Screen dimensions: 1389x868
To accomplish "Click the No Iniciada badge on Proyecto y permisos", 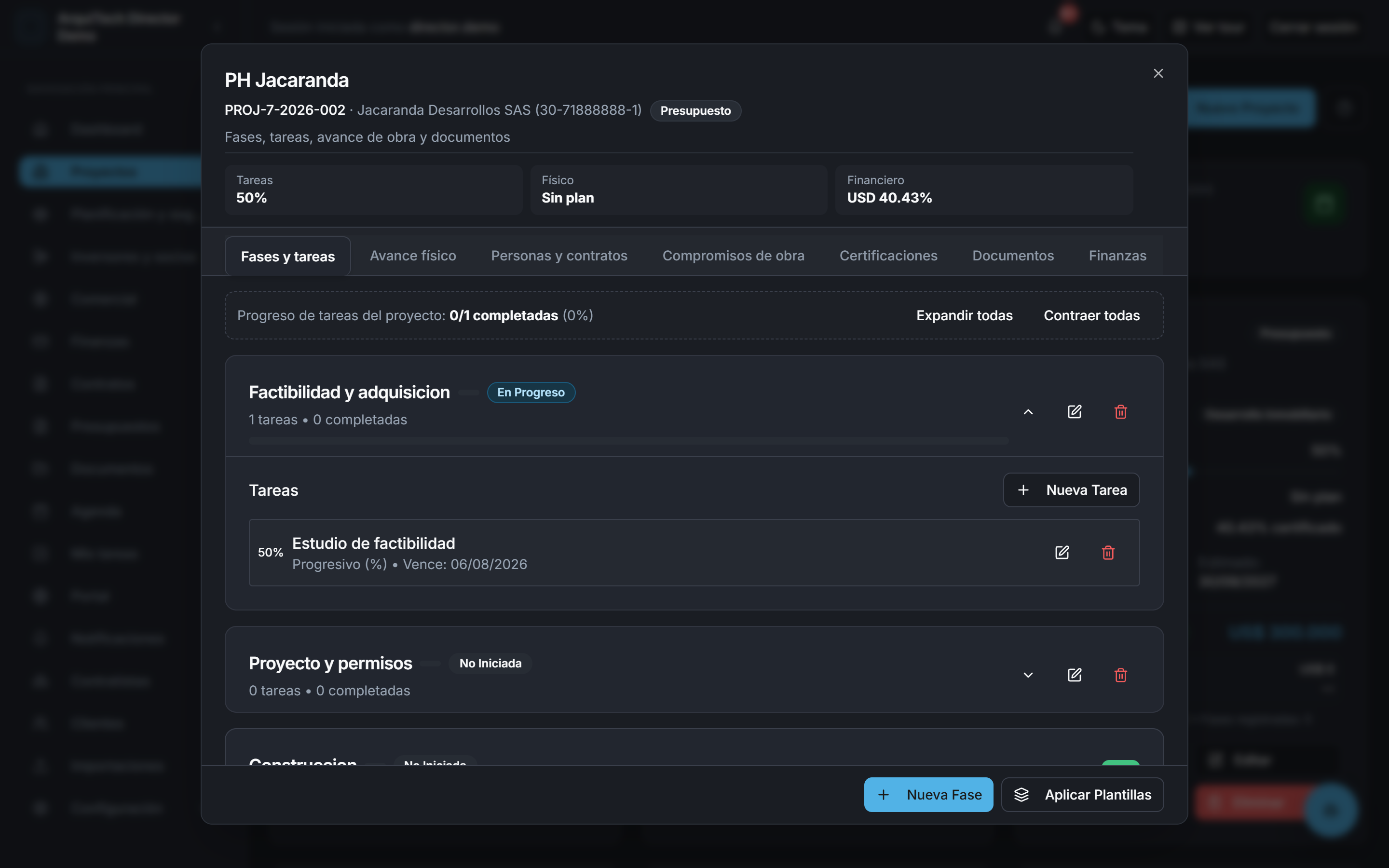I will coord(490,663).
